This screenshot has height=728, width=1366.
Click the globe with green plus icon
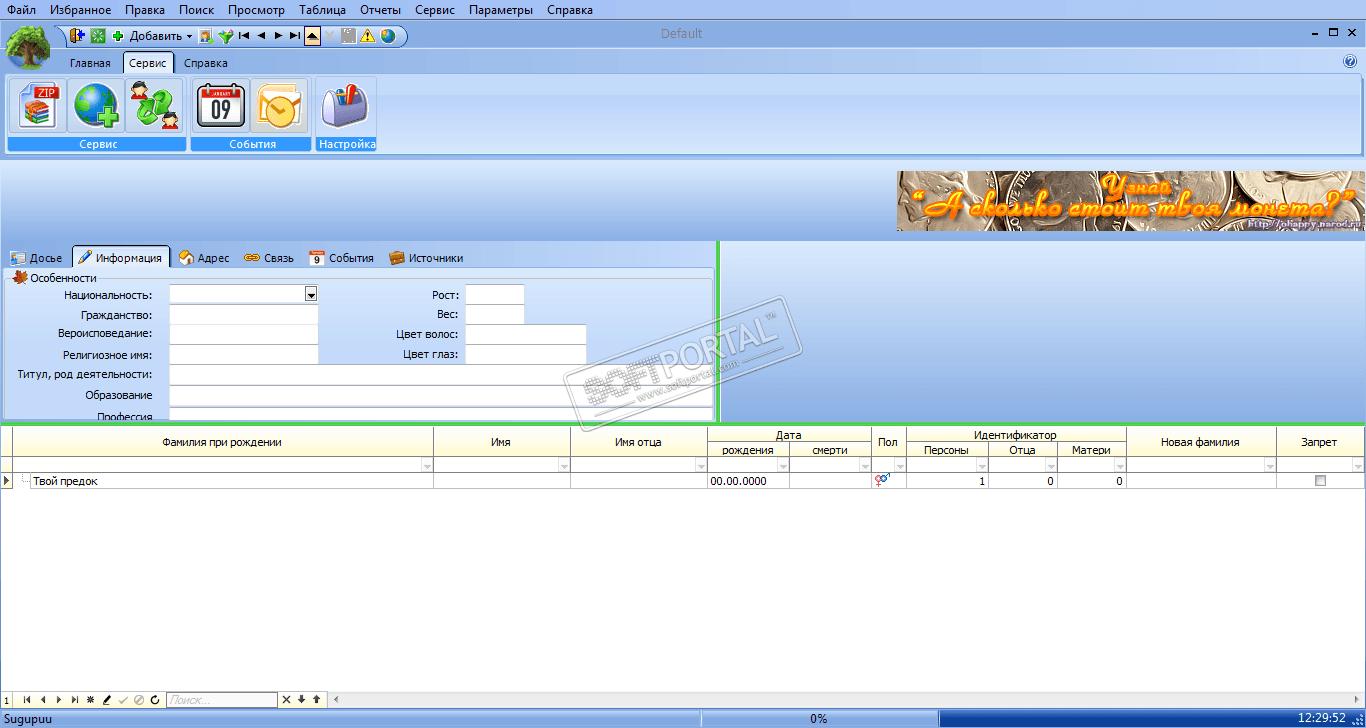[x=96, y=106]
